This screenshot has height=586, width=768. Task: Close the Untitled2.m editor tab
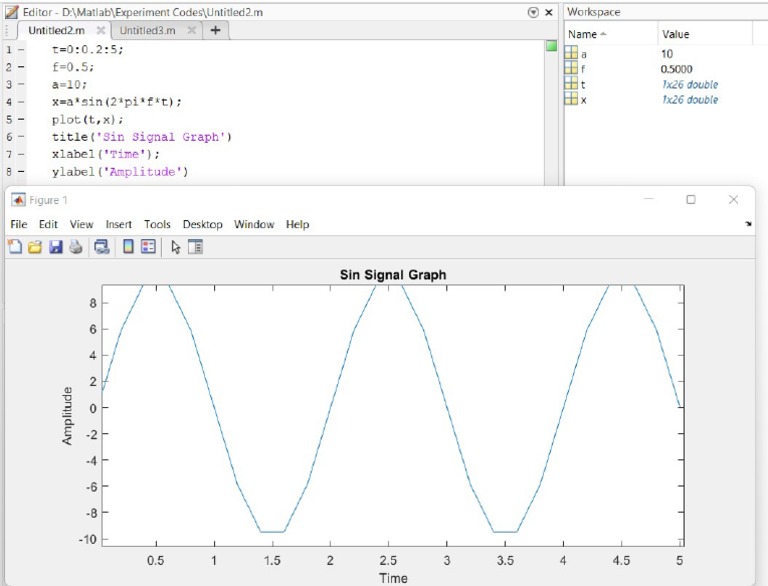(101, 31)
